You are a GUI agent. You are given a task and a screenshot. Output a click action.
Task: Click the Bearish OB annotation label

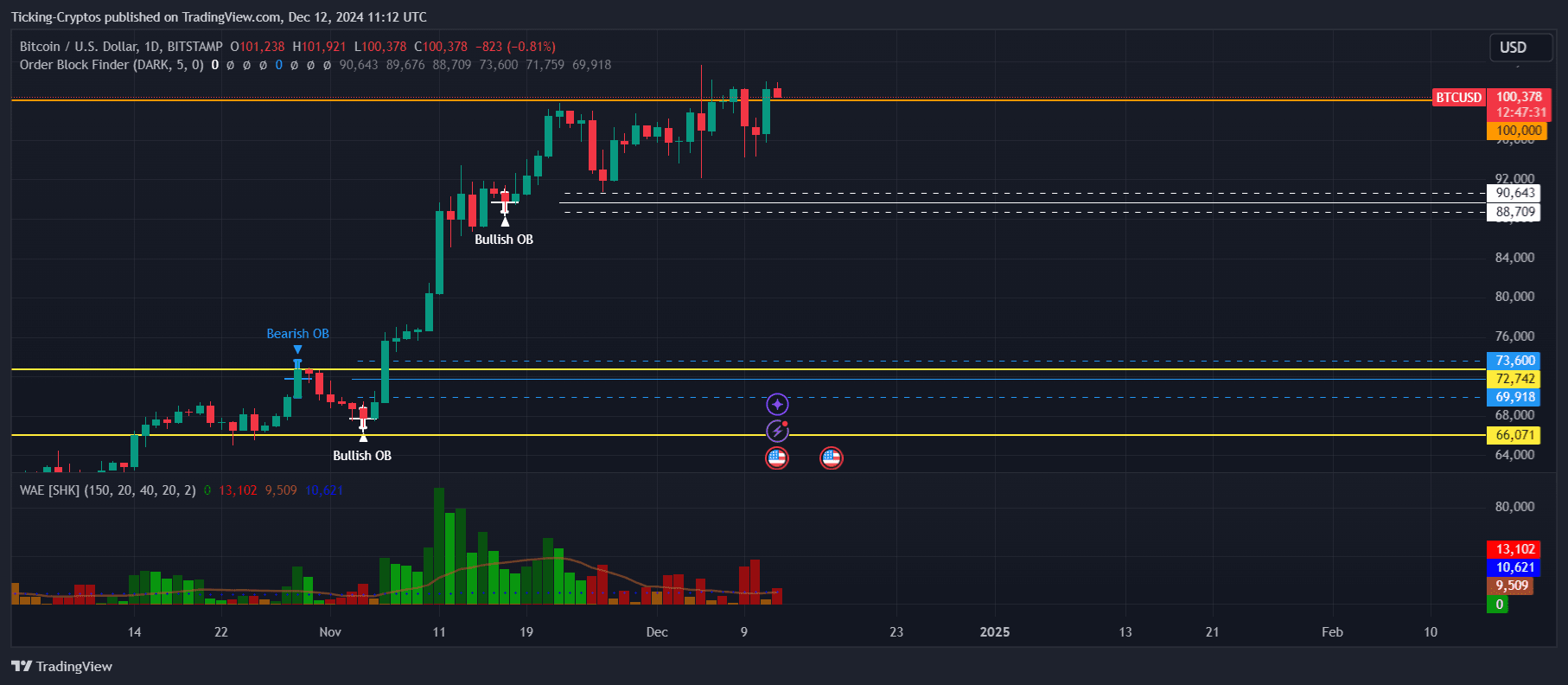(297, 334)
